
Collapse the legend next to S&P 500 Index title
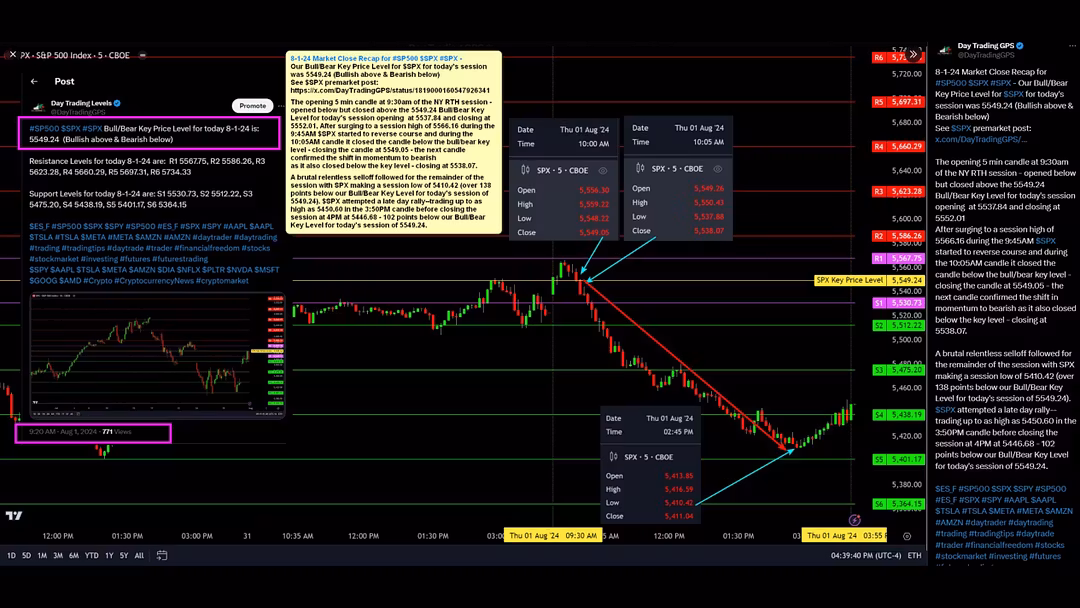coord(143,55)
